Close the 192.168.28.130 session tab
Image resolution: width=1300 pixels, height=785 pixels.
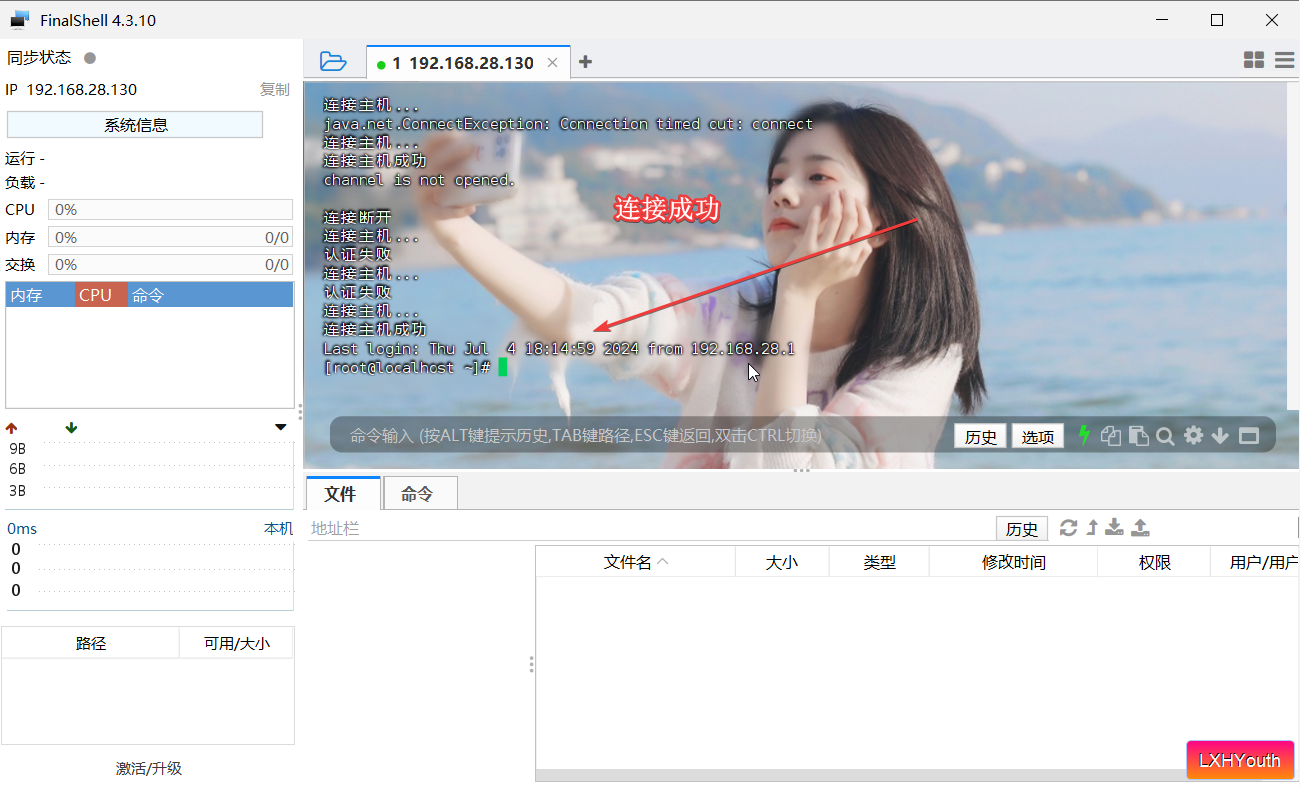(x=552, y=63)
